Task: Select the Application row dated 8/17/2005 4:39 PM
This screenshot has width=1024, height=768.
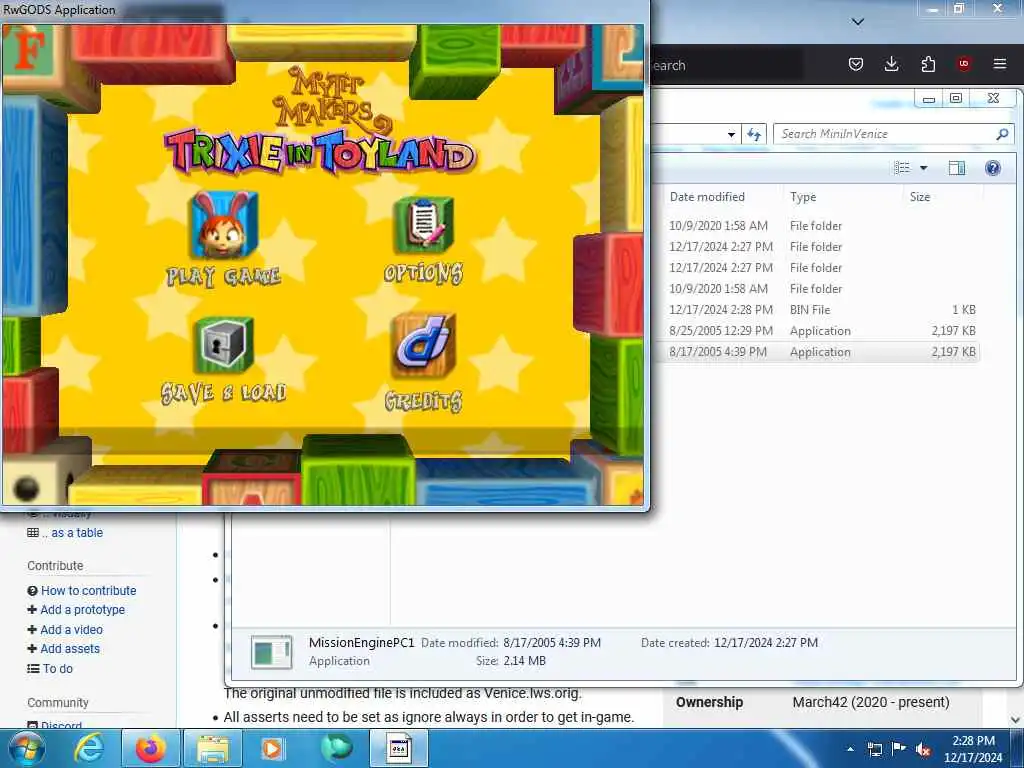Action: pyautogui.click(x=822, y=351)
